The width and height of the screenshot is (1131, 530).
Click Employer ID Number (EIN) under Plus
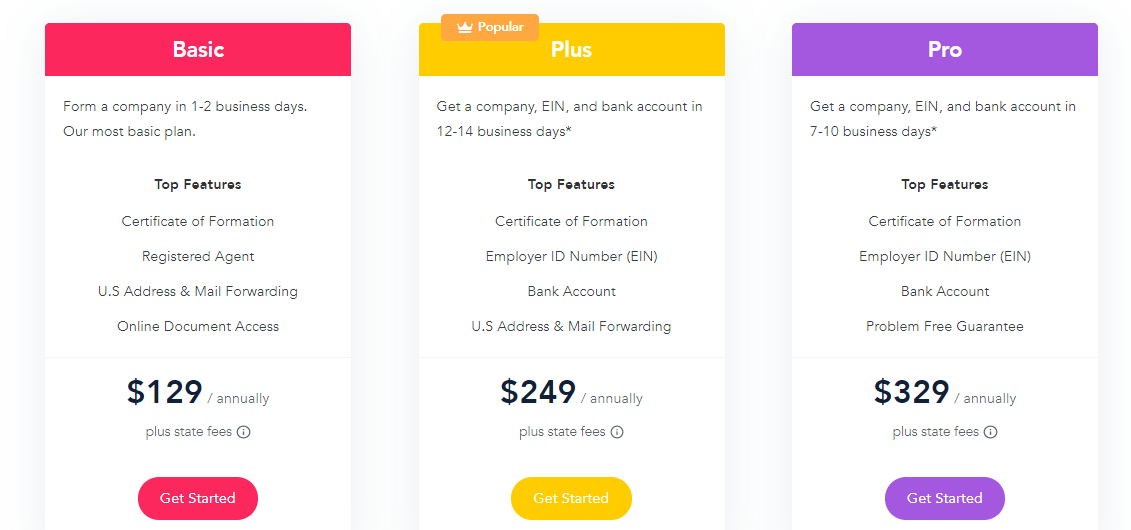pyautogui.click(x=571, y=256)
